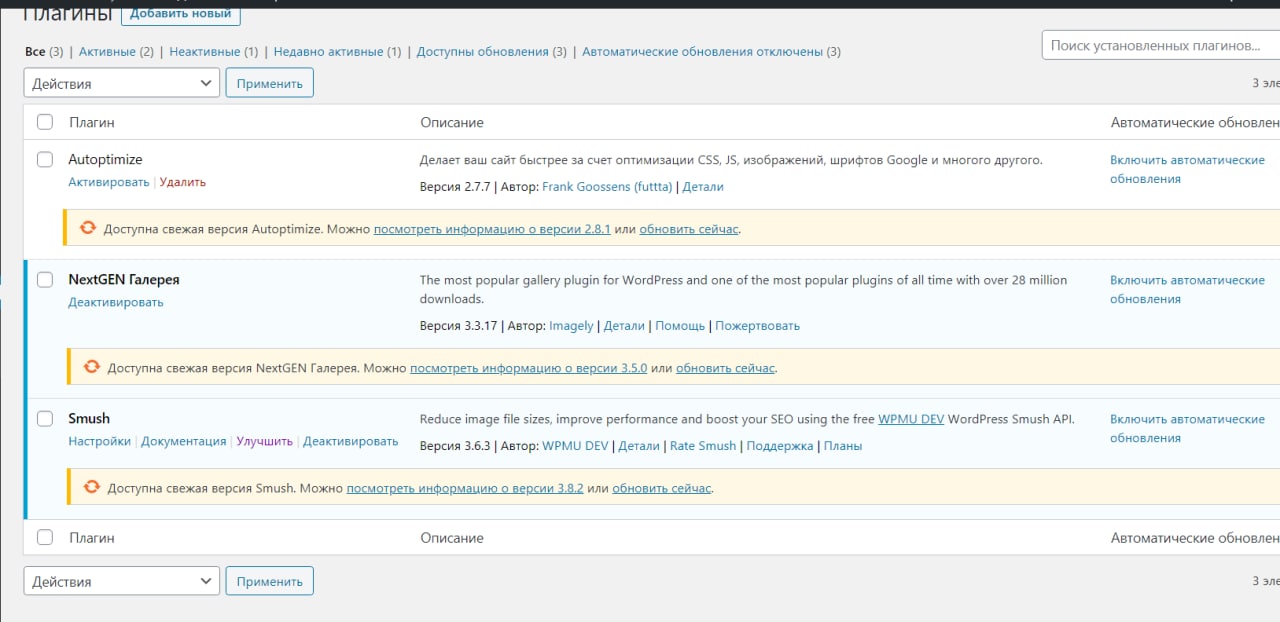This screenshot has height=622, width=1280.
Task: Open Детали link for NextGEN Галерея
Action: (x=624, y=325)
